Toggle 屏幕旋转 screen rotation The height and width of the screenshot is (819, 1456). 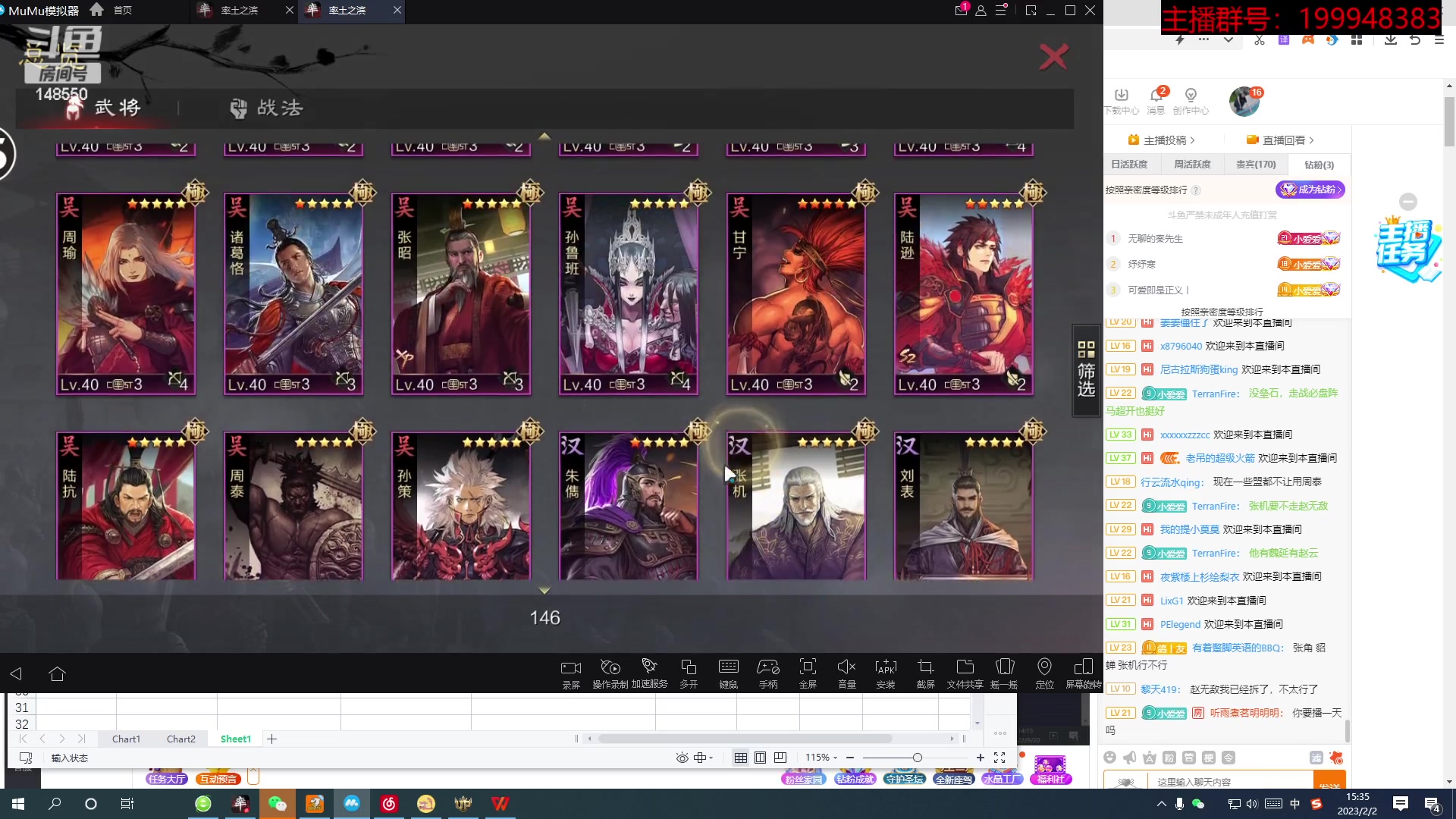coord(1084,673)
